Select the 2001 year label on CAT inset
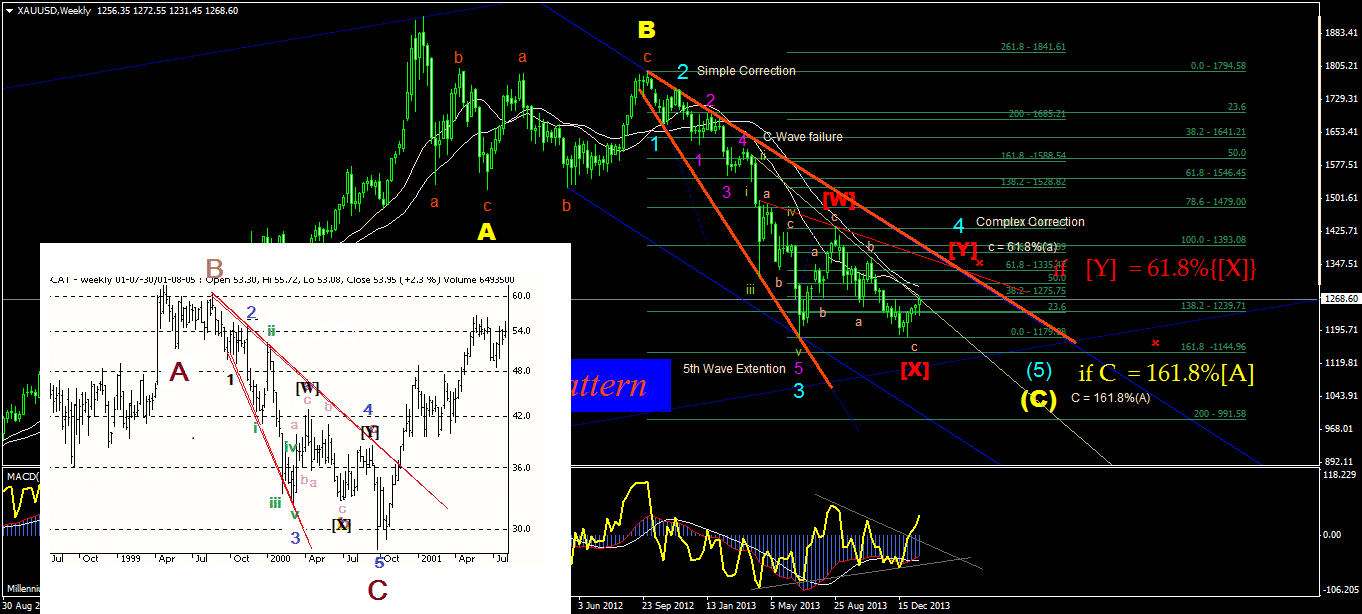1362x614 pixels. click(x=431, y=560)
